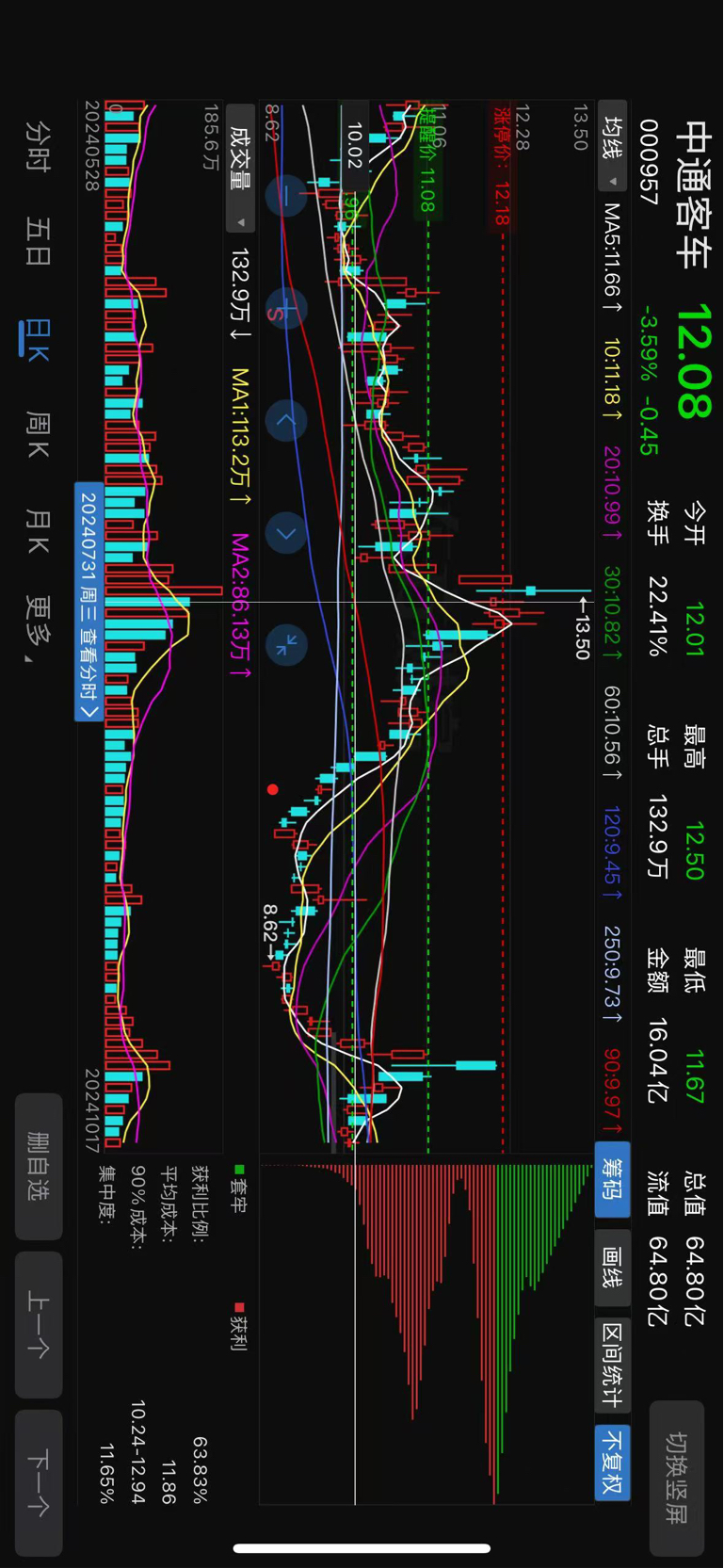Tap the start date 20240528 label
Viewport: 724px width, 1568px height.
(x=91, y=146)
